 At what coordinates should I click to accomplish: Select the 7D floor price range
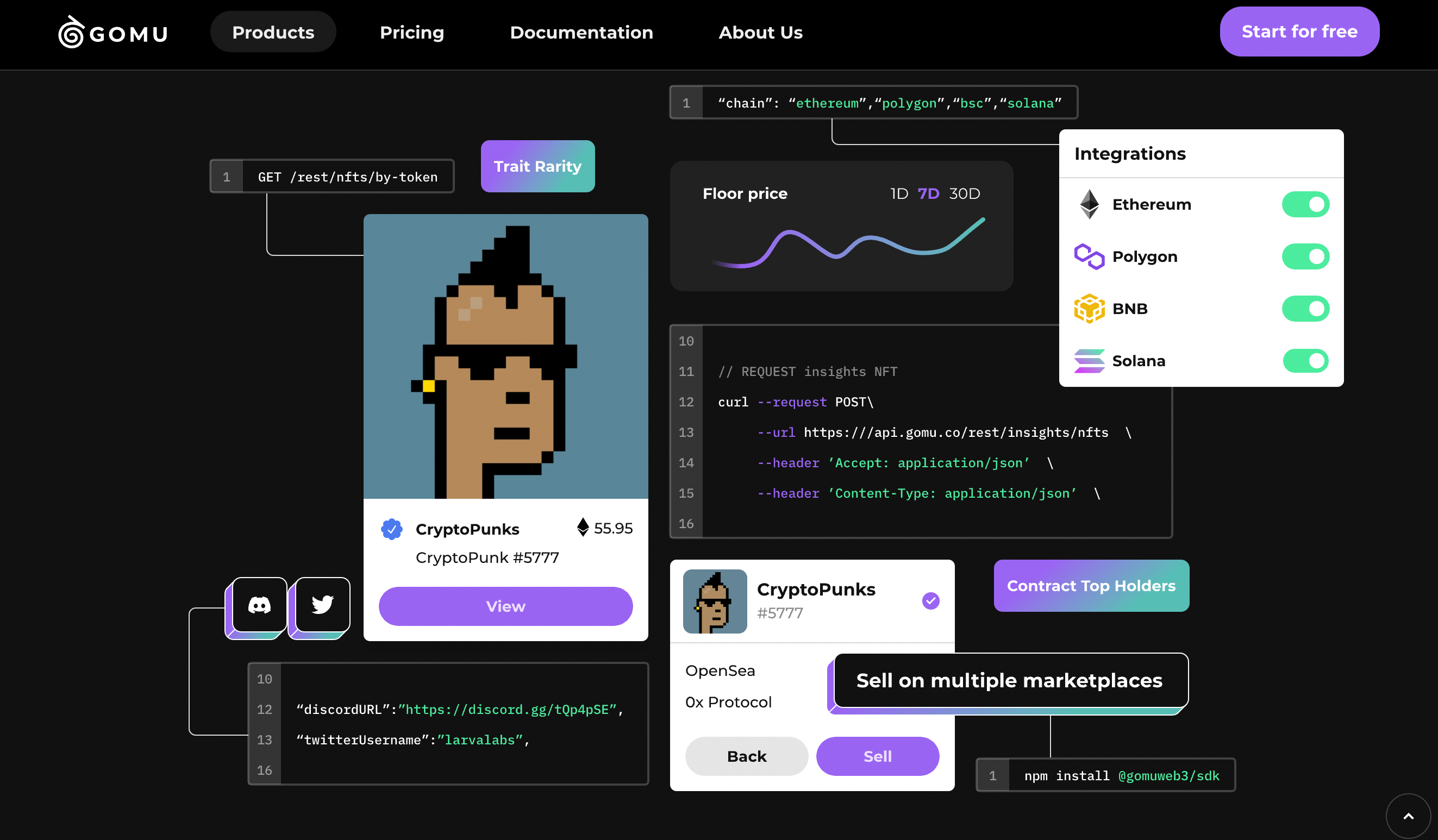click(x=928, y=193)
